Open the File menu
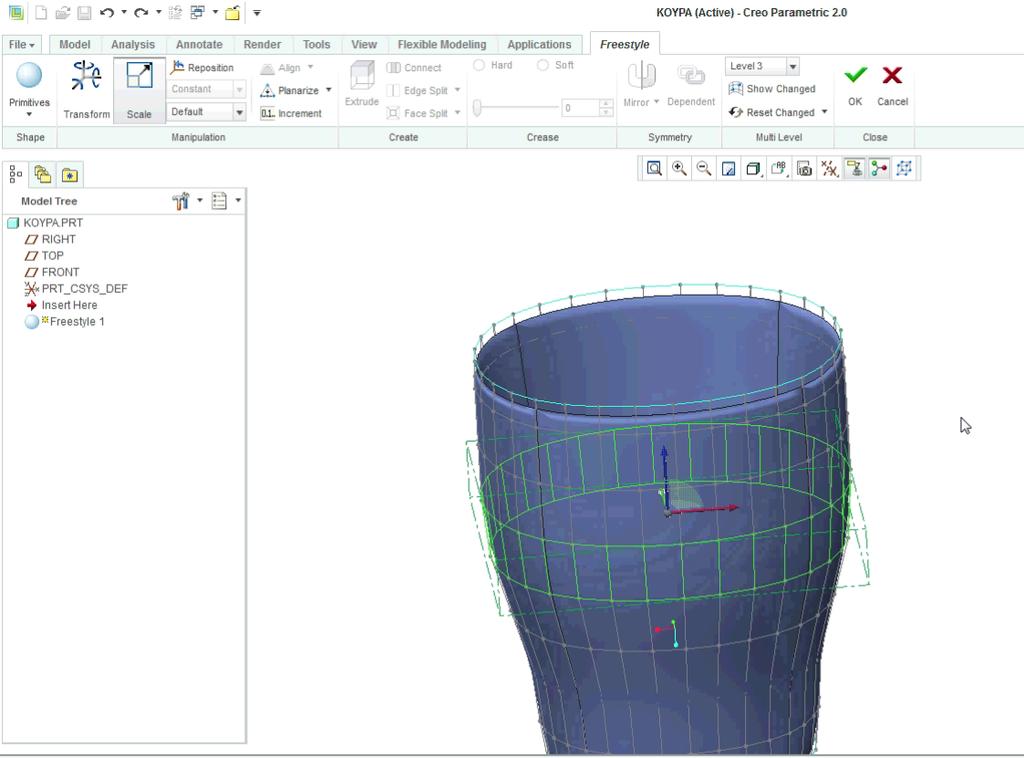Viewport: 1024px width, 758px height. (x=22, y=44)
